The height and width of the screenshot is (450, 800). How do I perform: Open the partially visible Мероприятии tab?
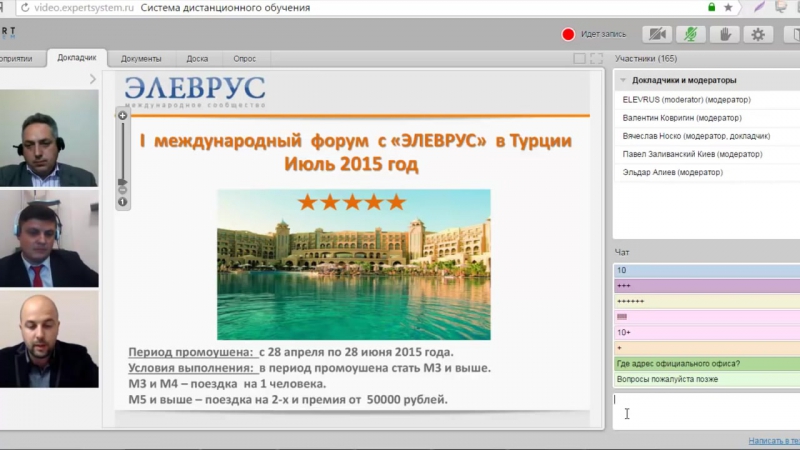[x=16, y=59]
